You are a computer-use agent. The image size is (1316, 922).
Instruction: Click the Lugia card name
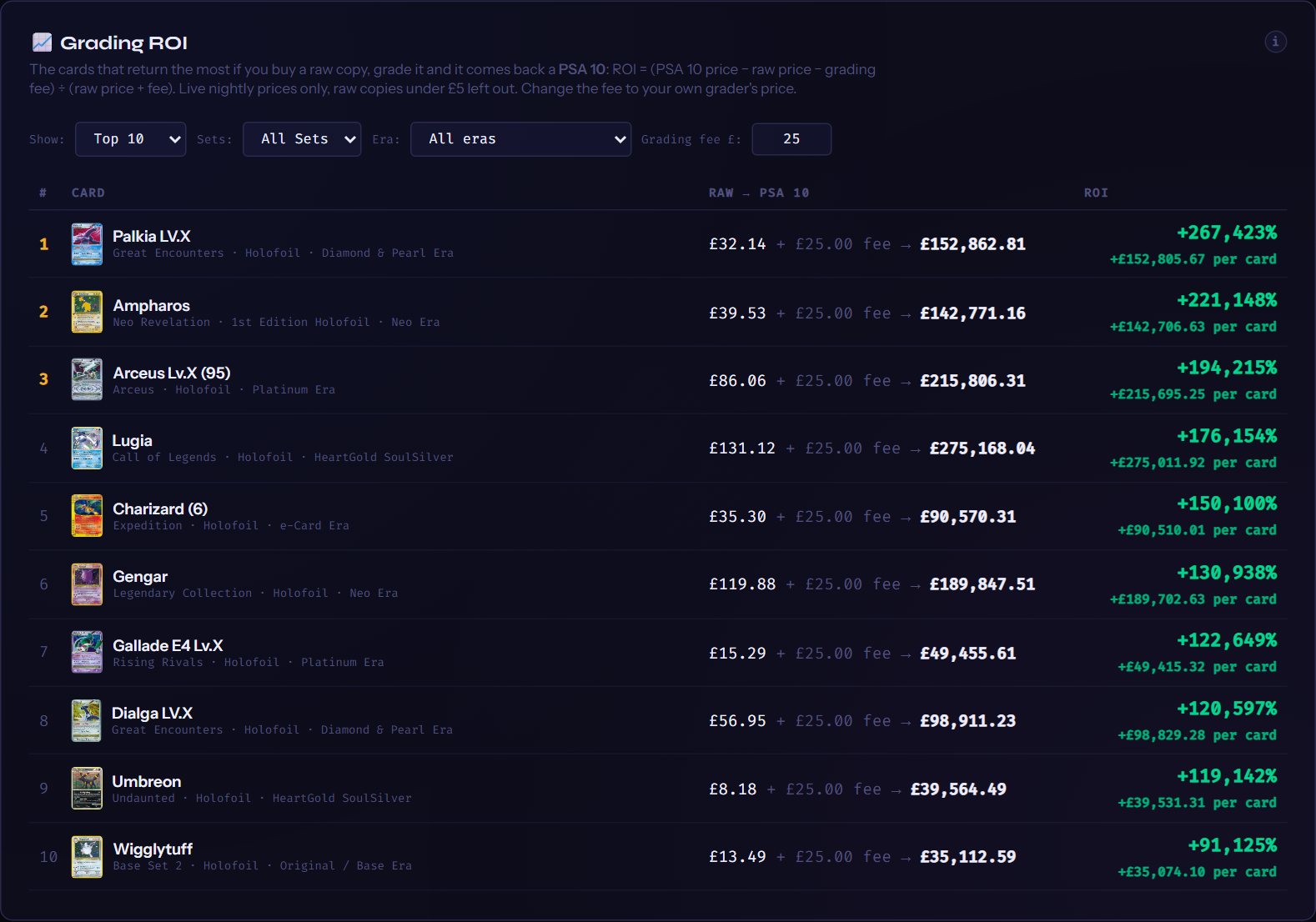click(x=133, y=441)
